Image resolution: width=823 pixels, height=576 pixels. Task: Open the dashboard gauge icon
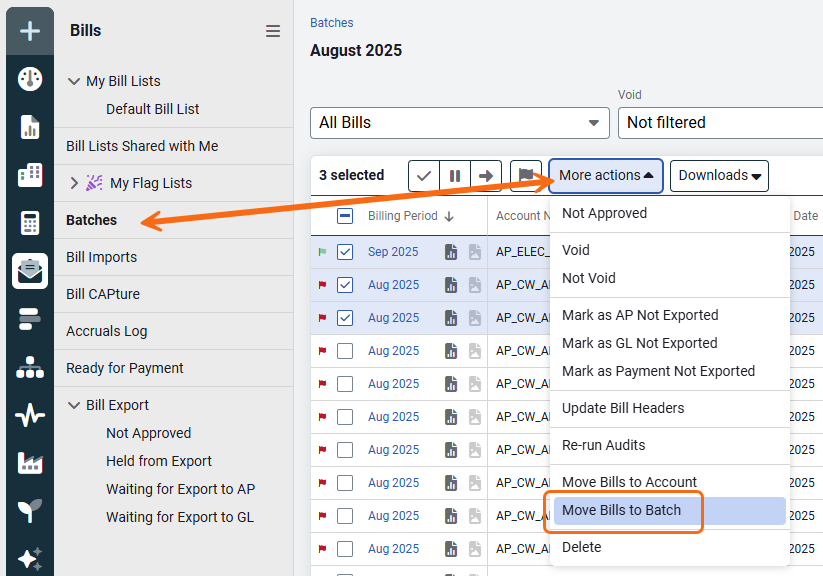coord(29,79)
